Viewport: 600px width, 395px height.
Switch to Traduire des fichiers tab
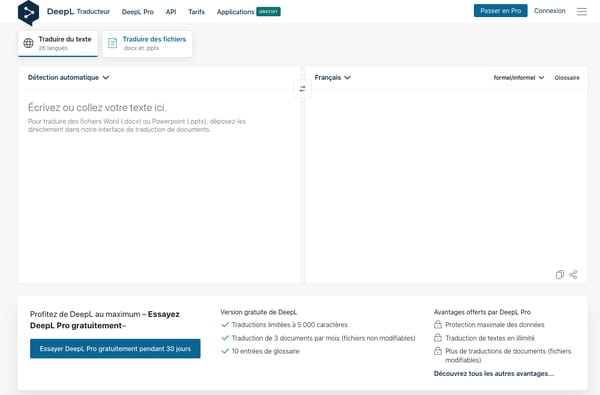pyautogui.click(x=147, y=43)
